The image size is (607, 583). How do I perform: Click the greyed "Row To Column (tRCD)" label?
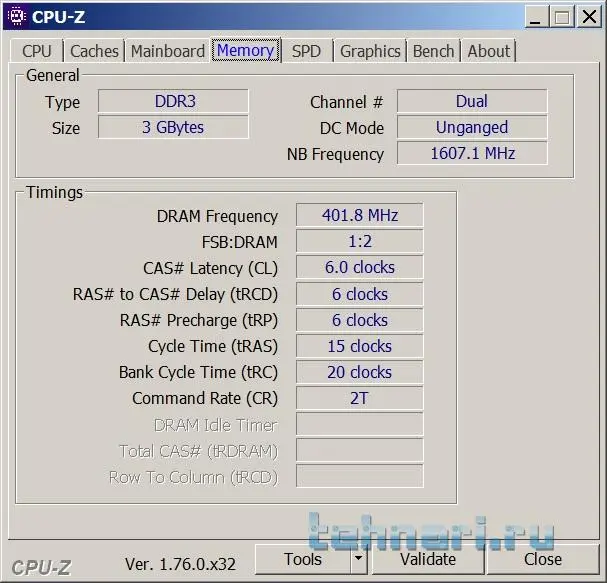(194, 477)
